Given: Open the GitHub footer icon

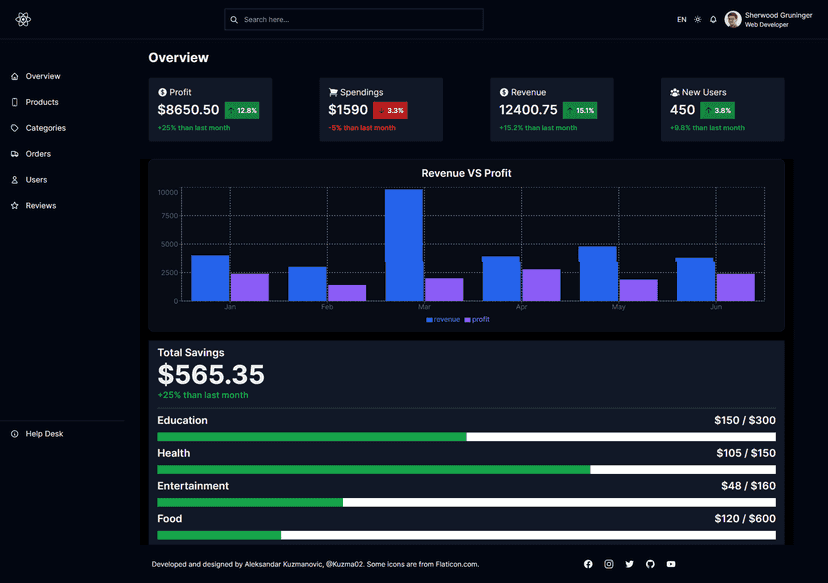Looking at the screenshot, I should (x=650, y=564).
